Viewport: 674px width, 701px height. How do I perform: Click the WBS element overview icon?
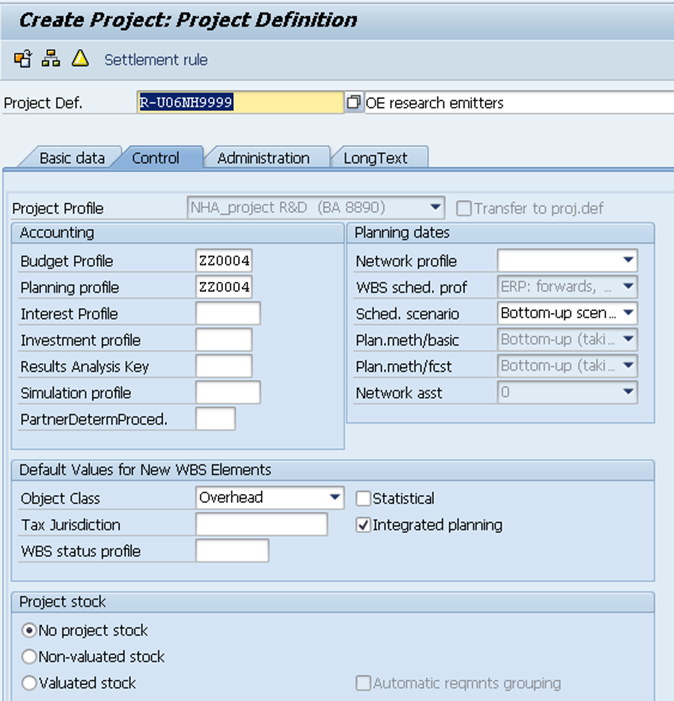tap(22, 60)
